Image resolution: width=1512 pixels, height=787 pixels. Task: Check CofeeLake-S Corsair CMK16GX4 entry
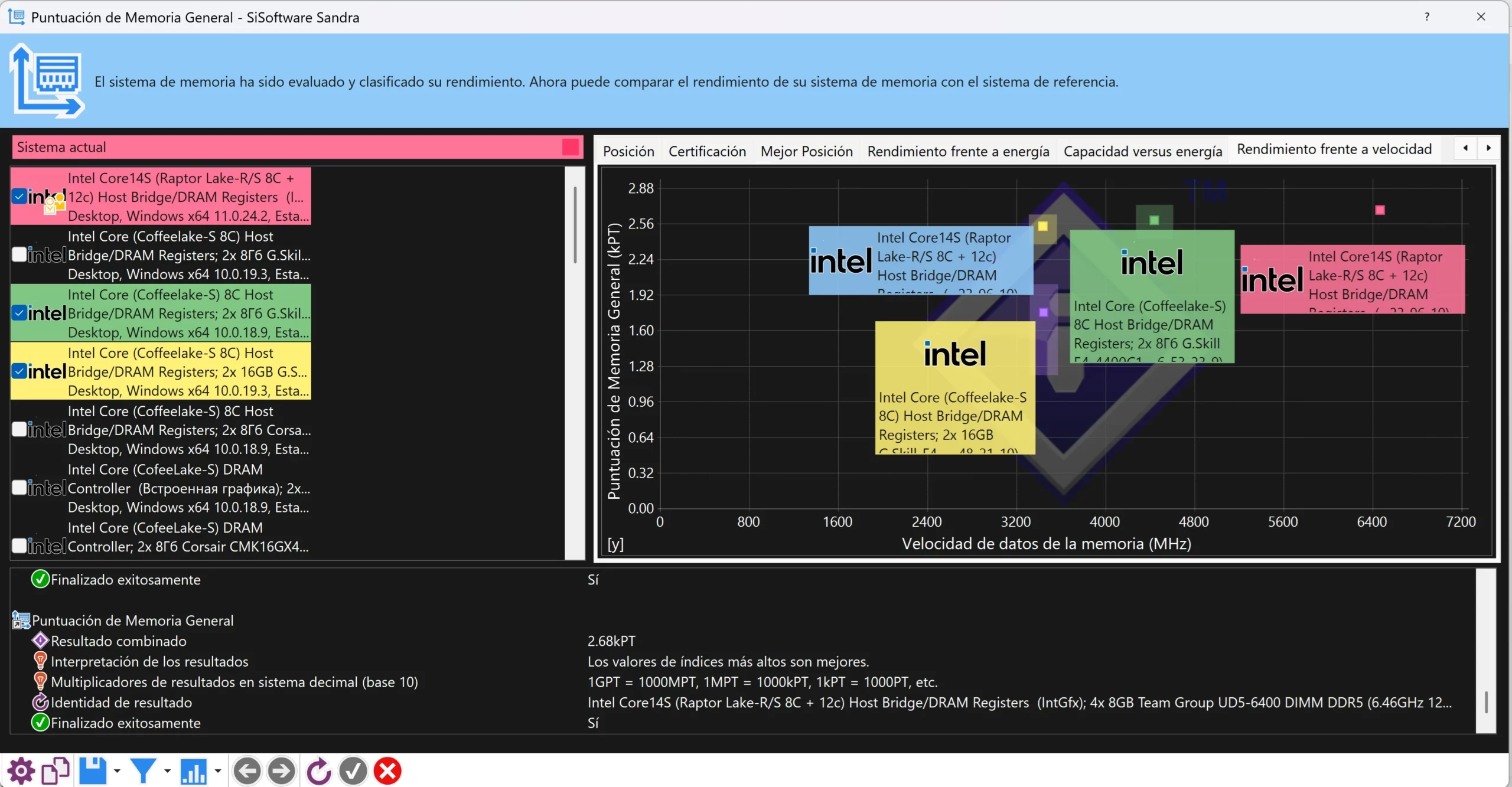coord(19,546)
